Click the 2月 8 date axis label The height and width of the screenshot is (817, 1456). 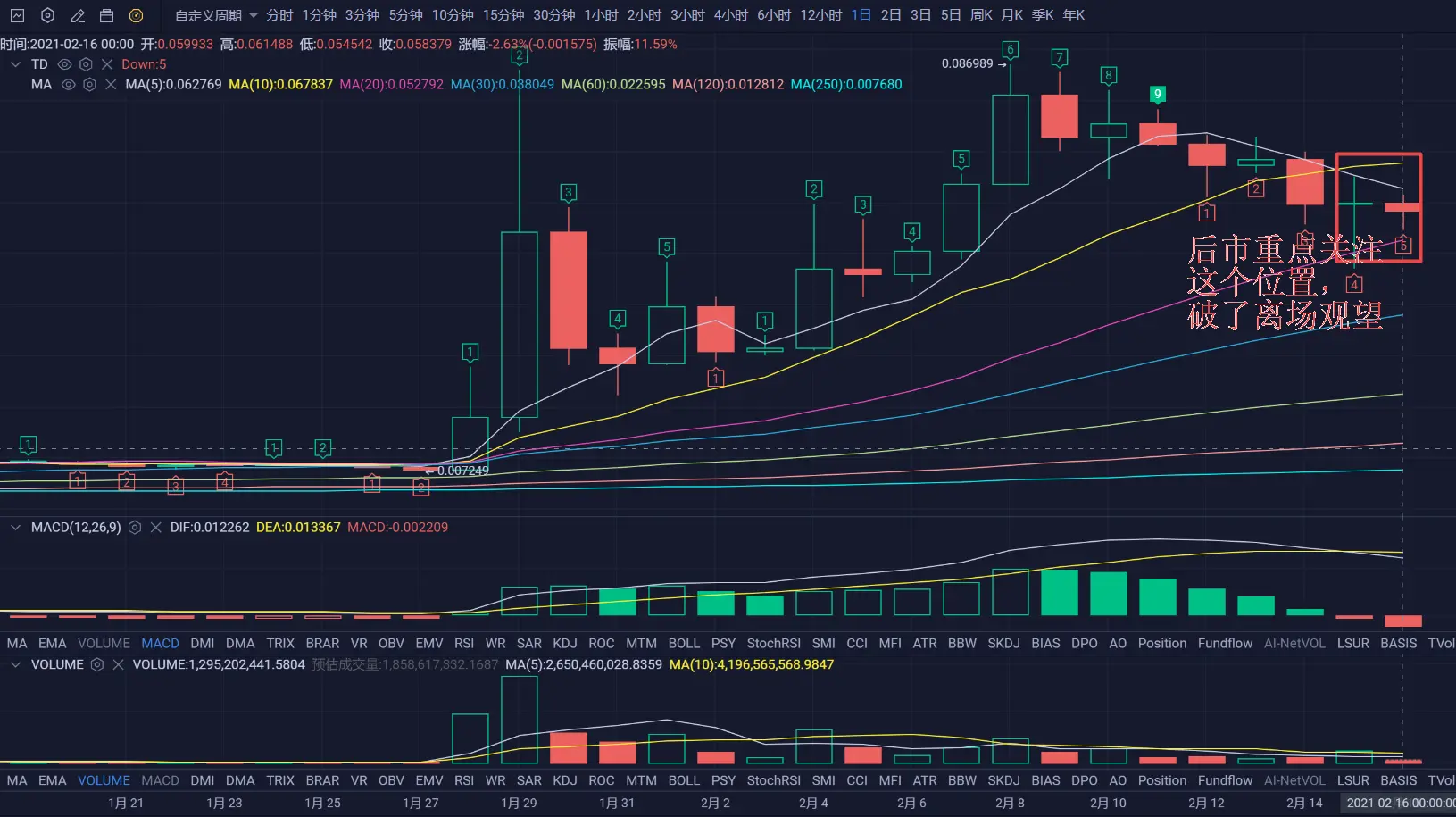point(1010,804)
